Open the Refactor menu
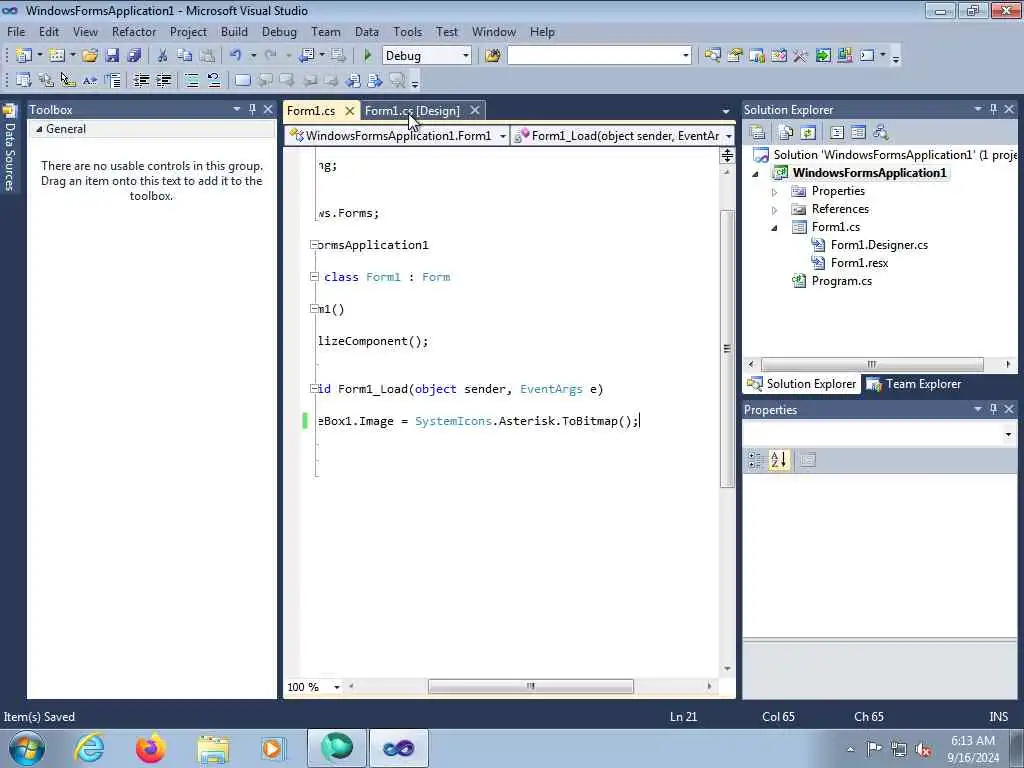This screenshot has height=768, width=1024. pos(134,31)
